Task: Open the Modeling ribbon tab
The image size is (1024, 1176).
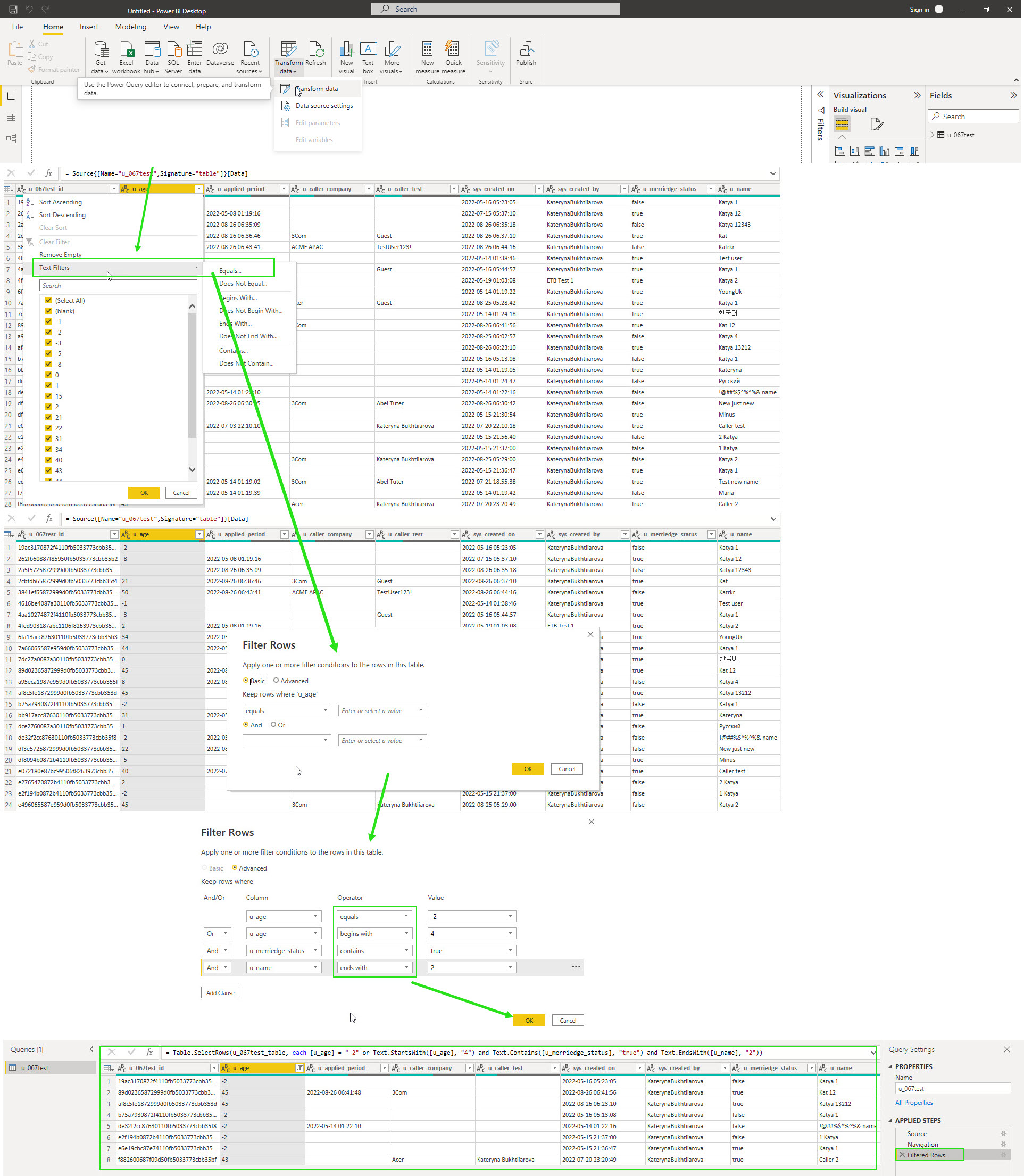Action: (131, 27)
